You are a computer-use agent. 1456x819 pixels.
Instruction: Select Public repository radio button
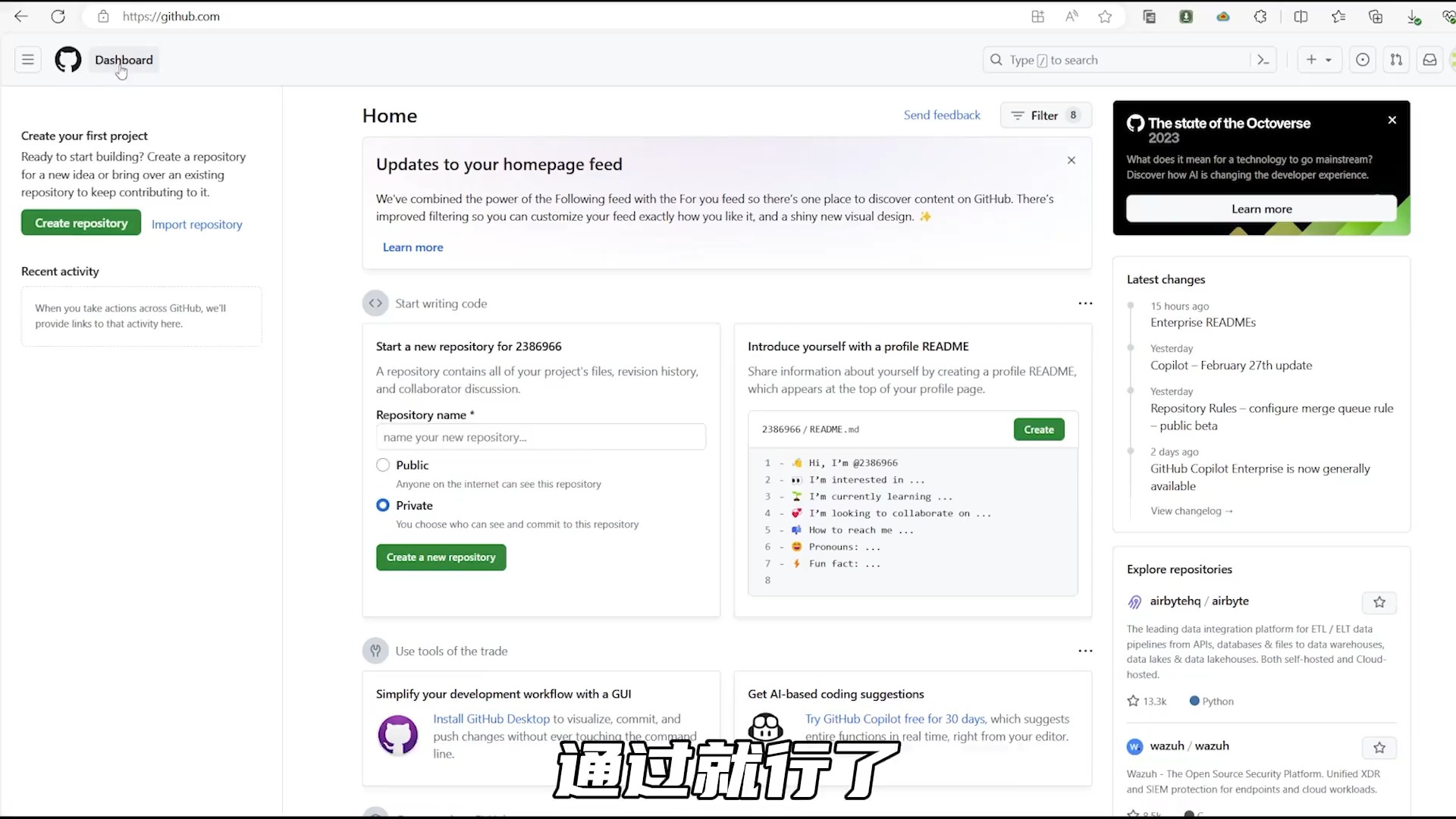(x=383, y=464)
